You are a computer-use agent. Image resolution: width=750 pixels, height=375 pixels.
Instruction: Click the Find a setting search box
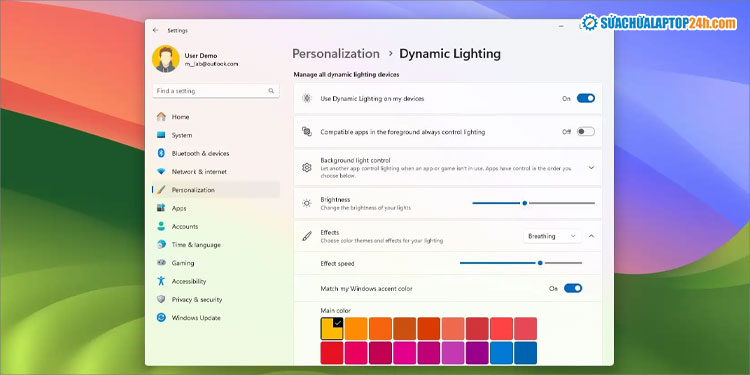pos(216,91)
